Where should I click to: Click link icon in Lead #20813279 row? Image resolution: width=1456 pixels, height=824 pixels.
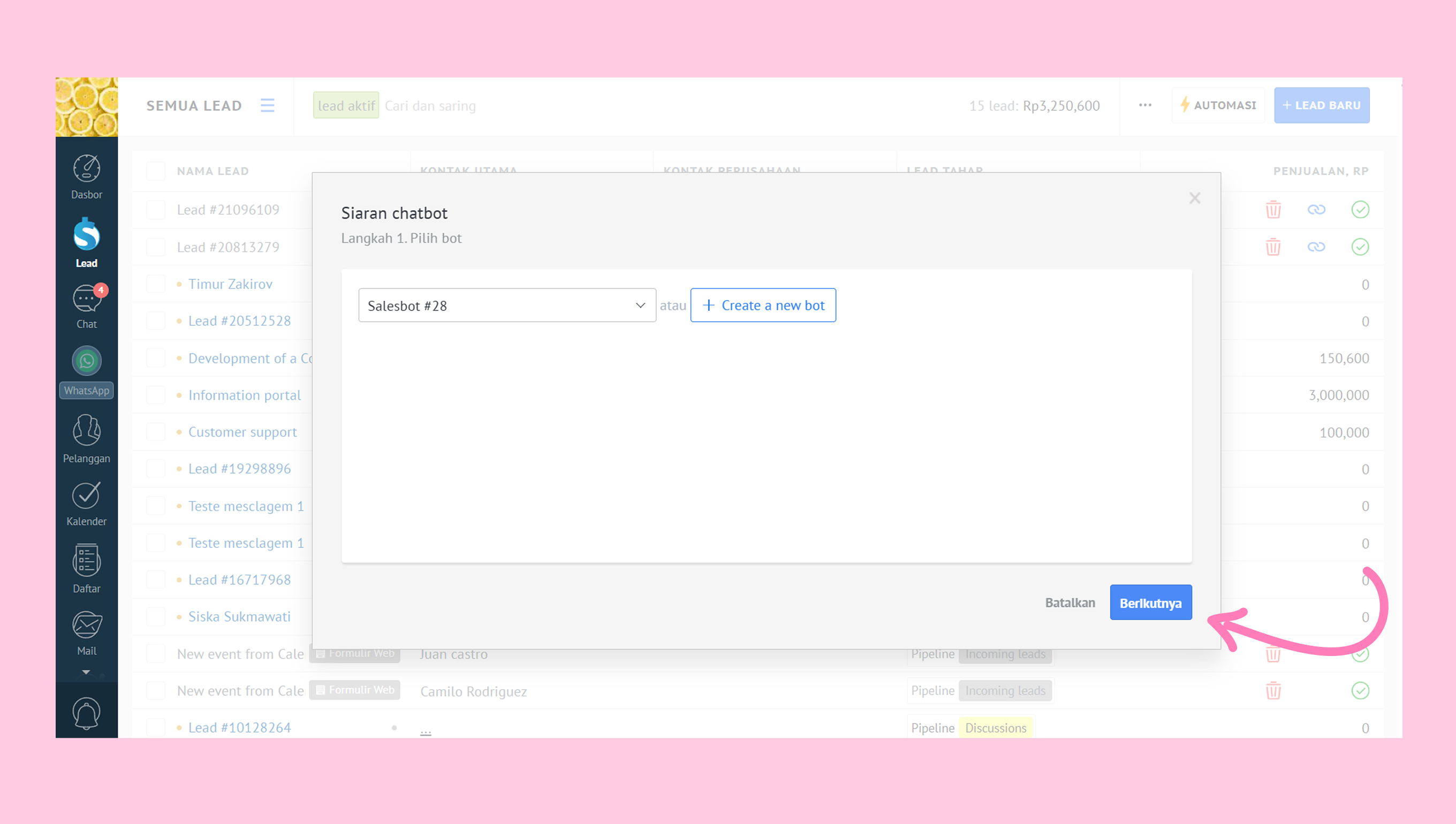point(1316,247)
